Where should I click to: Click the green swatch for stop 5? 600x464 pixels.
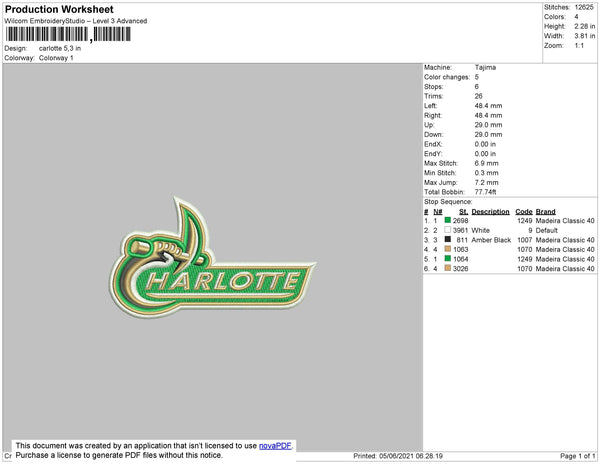pyautogui.click(x=447, y=259)
